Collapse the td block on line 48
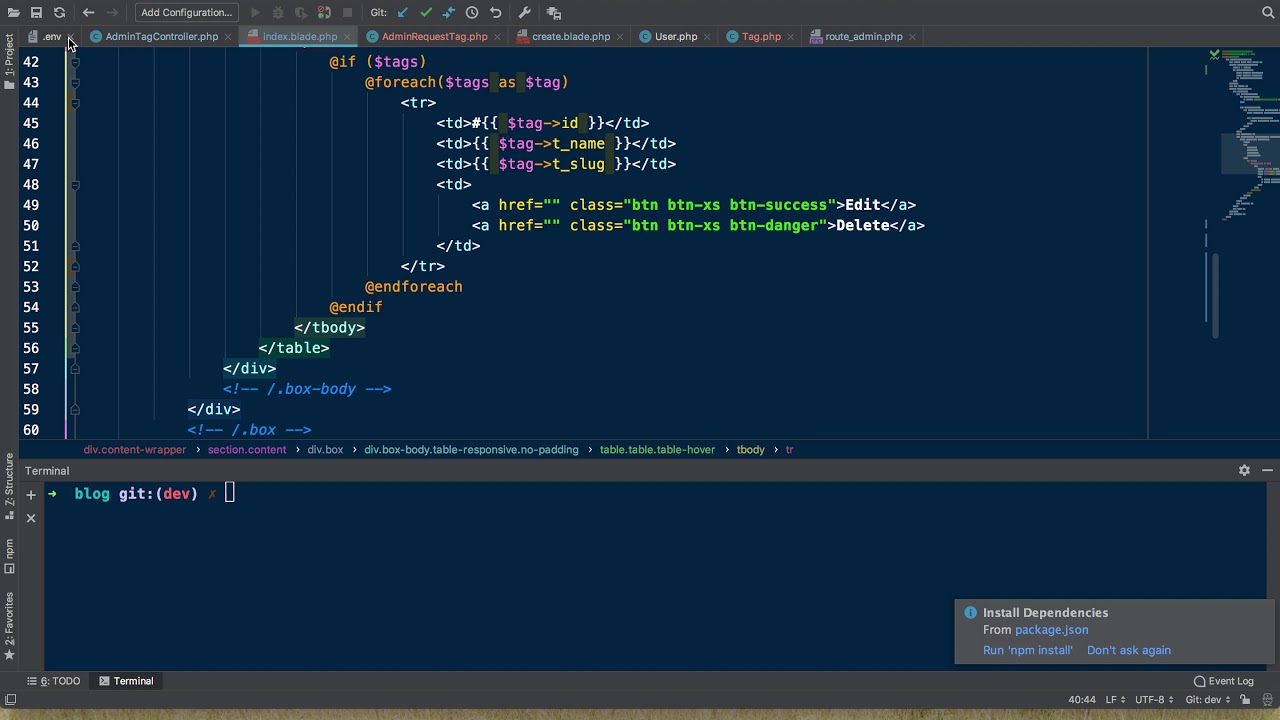 (75, 184)
